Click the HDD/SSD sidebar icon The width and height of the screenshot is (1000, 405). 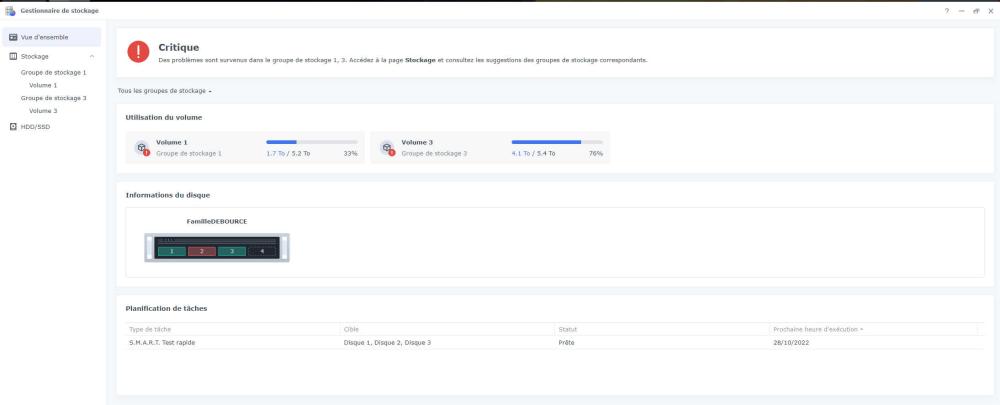click(13, 127)
